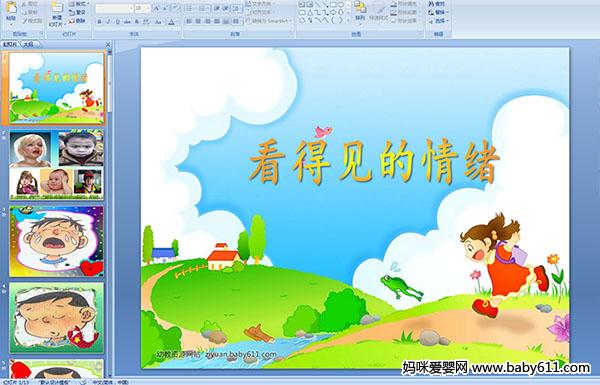Image resolution: width=600 pixels, height=385 pixels.
Task: Click the slide title 看得见的情绪
Action: pyautogui.click(x=374, y=161)
